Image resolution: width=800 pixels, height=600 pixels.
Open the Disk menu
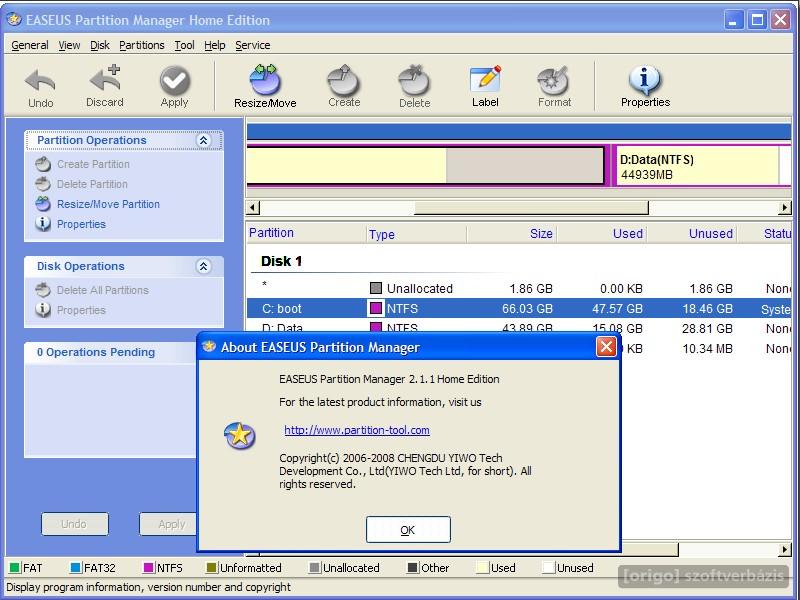[99, 45]
